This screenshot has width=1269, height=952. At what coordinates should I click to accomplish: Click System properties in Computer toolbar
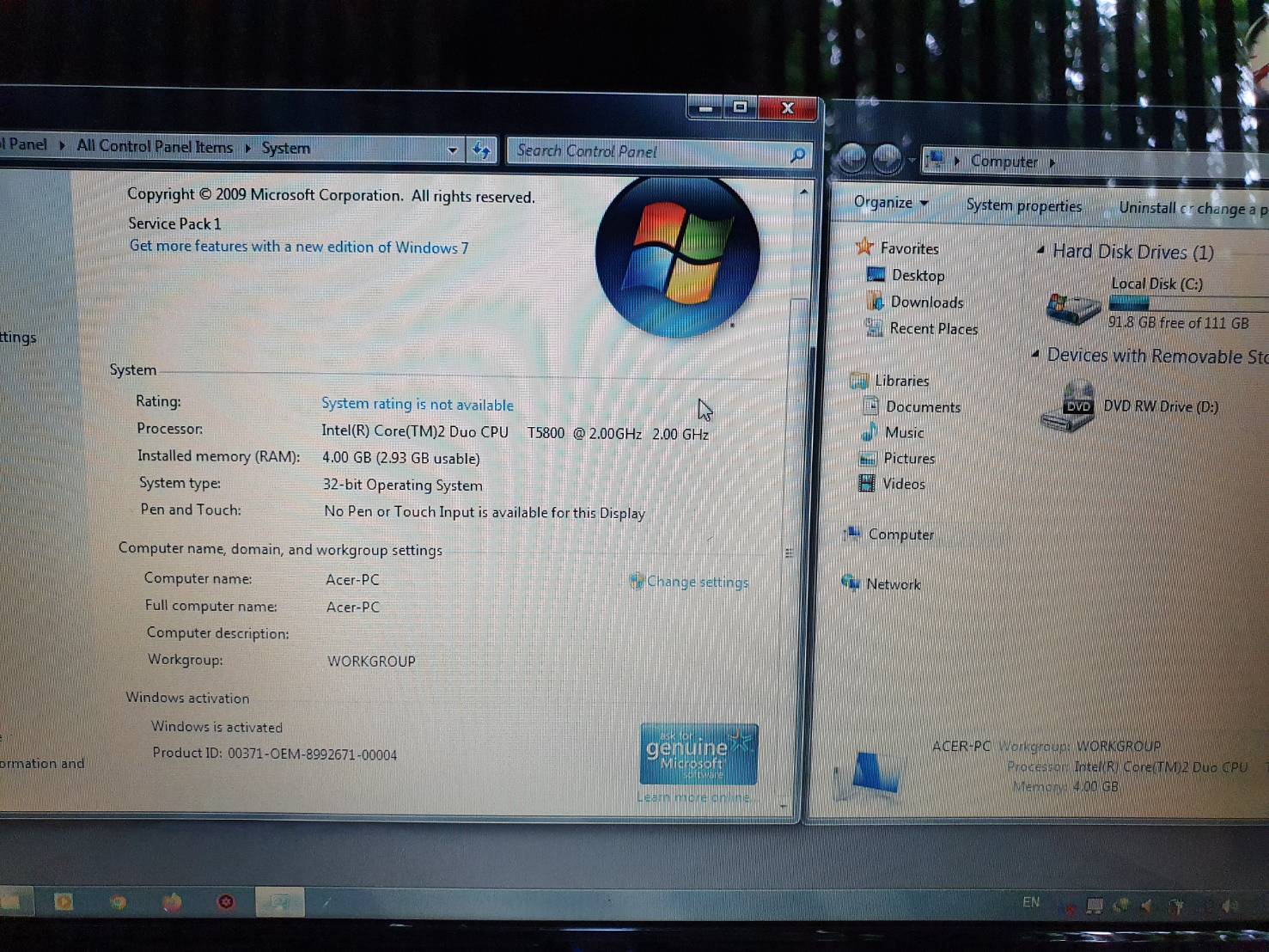(x=1023, y=205)
